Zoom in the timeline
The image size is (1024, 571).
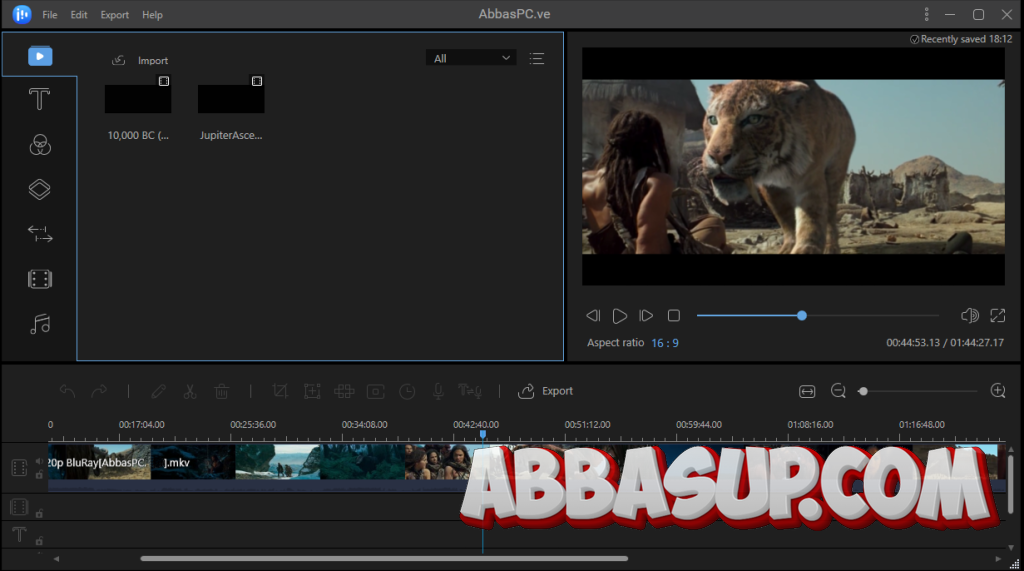click(998, 391)
